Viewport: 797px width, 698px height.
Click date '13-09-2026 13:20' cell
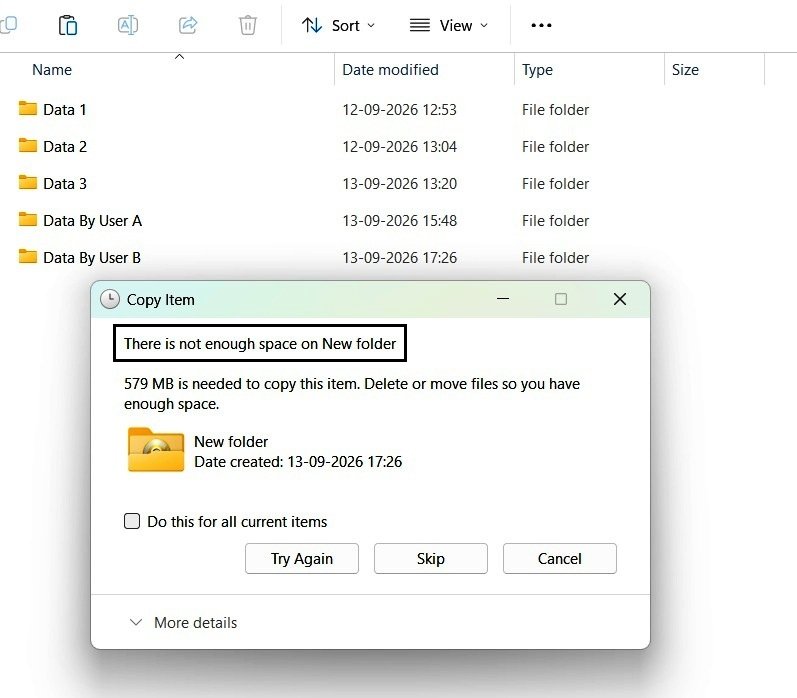pyautogui.click(x=400, y=184)
